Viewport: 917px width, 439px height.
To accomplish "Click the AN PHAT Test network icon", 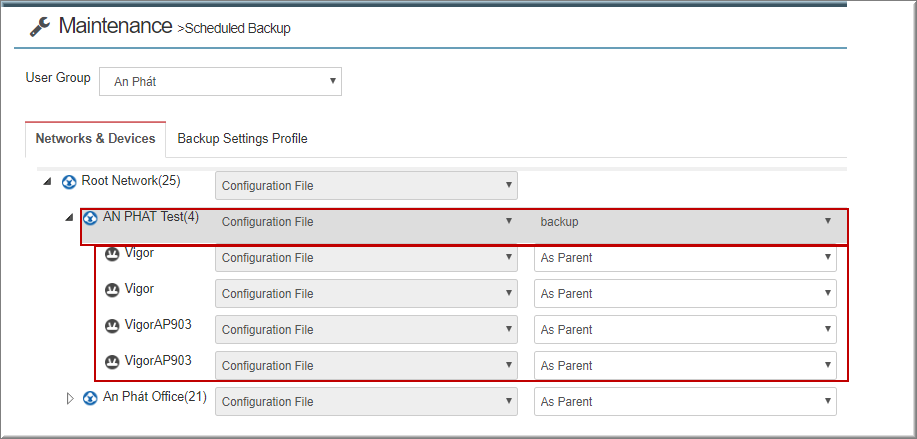I will (90, 218).
